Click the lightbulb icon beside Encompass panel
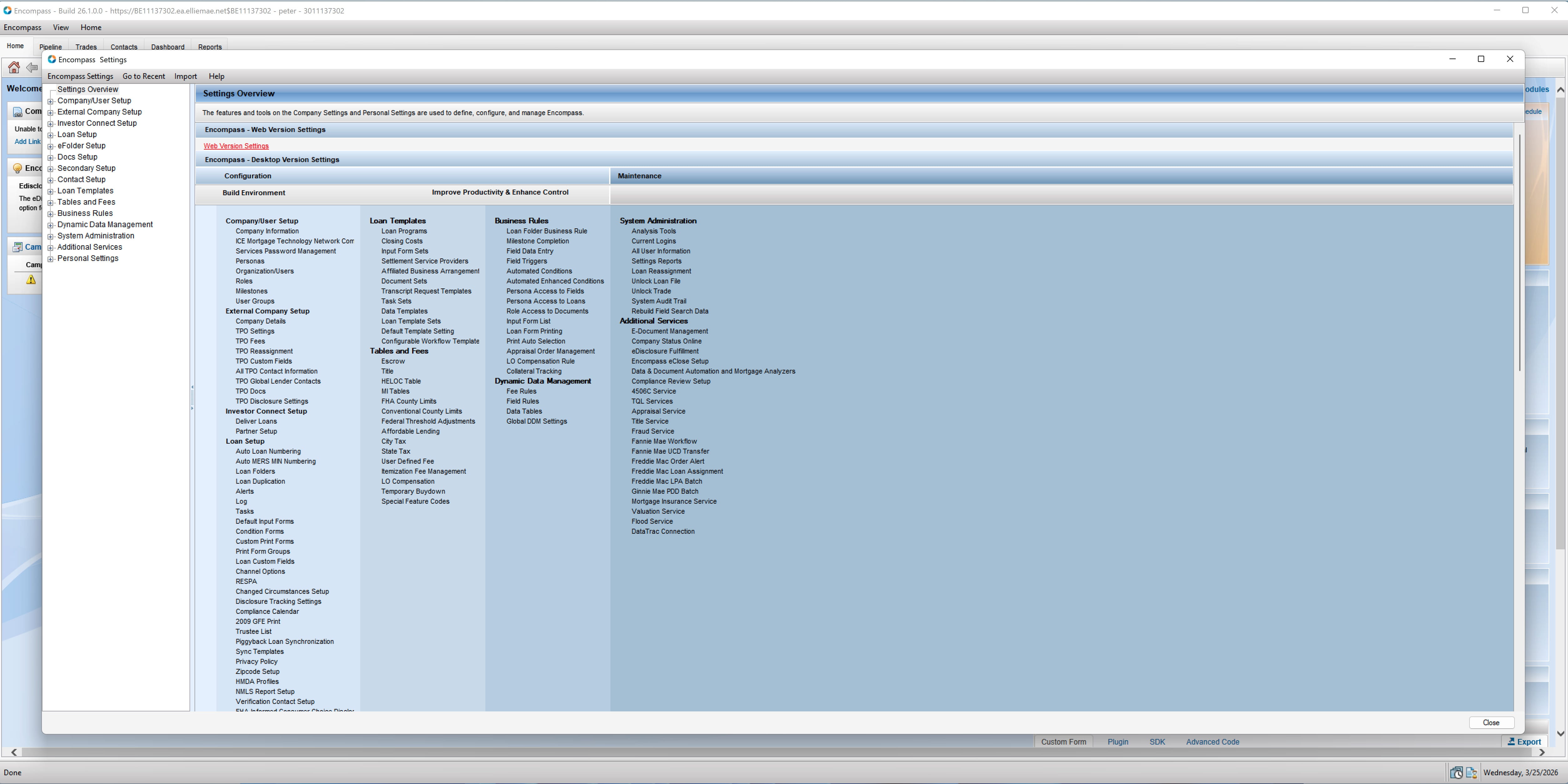The image size is (1568, 784). pos(18,168)
